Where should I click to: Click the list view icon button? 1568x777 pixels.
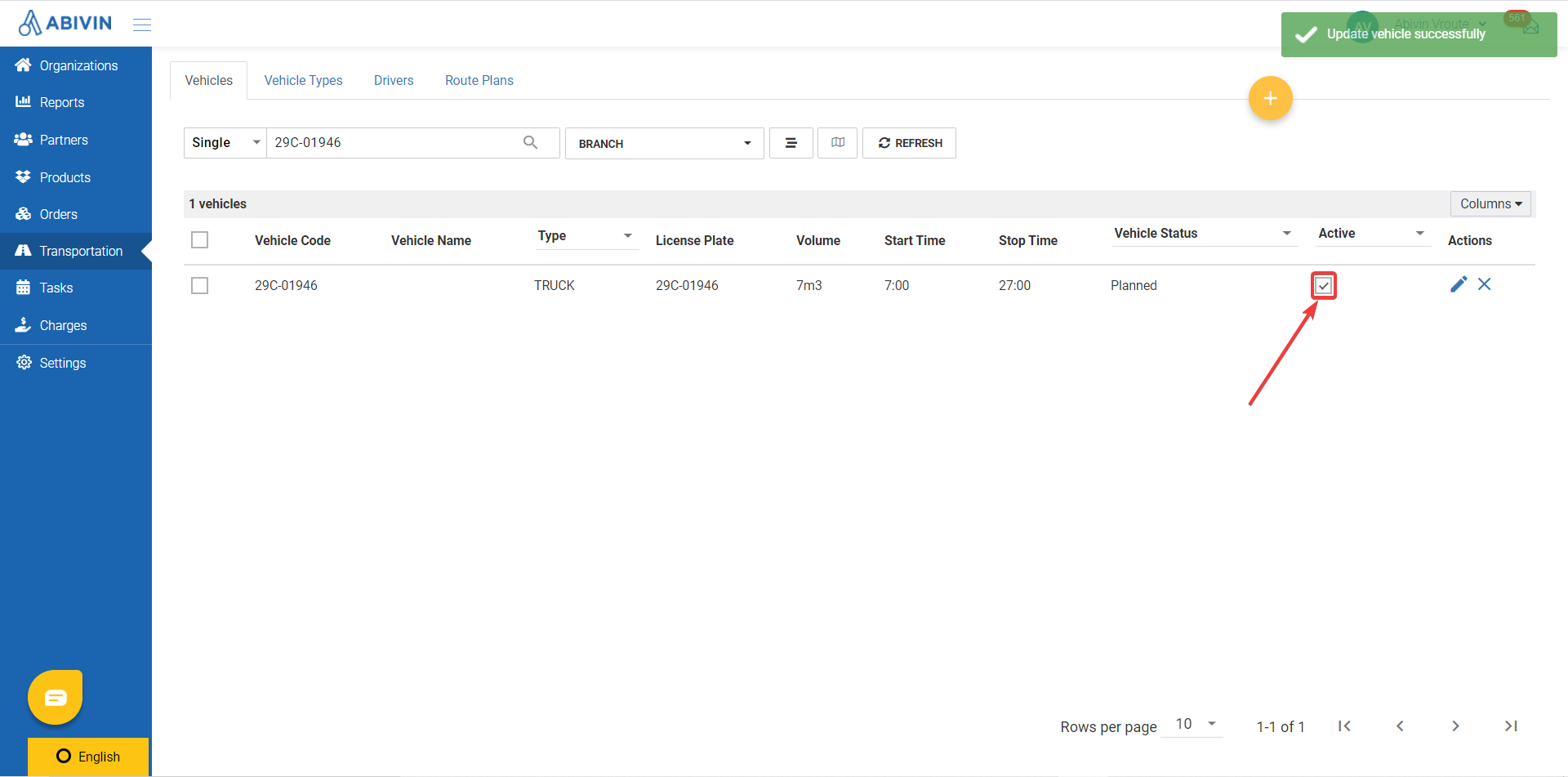(791, 143)
